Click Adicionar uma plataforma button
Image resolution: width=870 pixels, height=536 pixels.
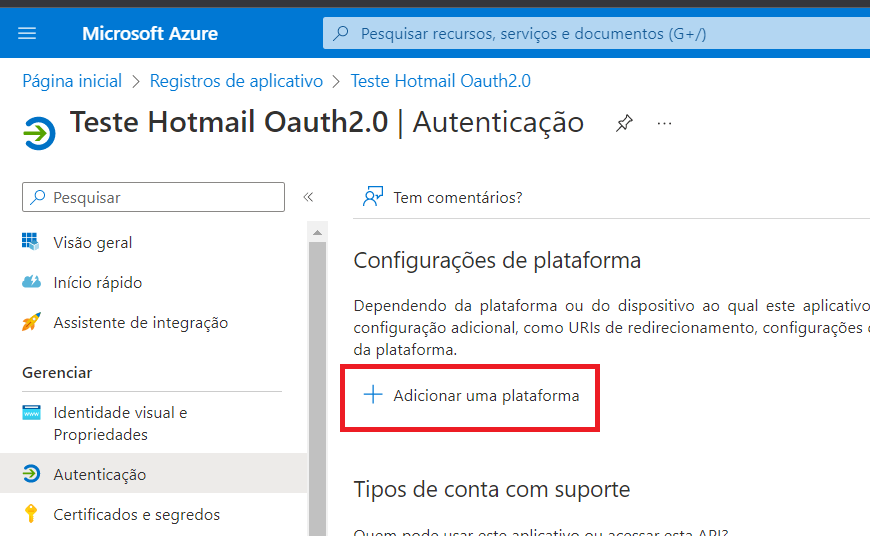tap(486, 395)
